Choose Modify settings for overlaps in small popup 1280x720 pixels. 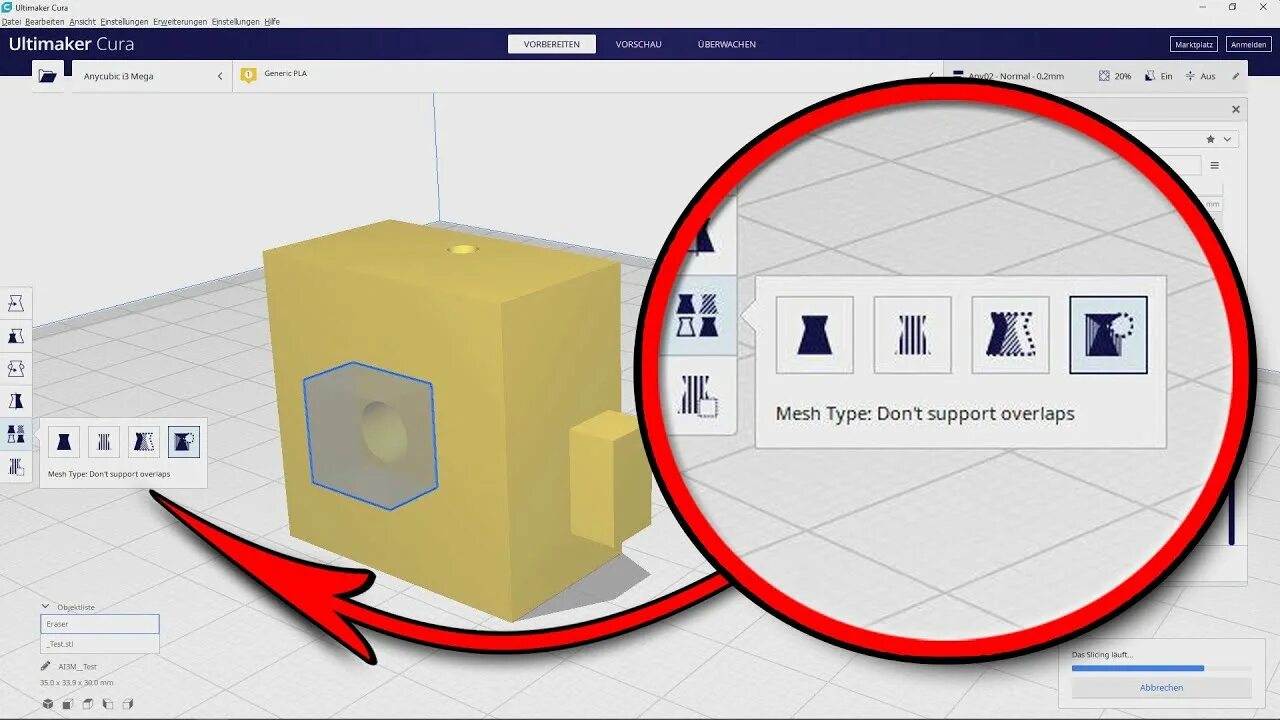[144, 441]
